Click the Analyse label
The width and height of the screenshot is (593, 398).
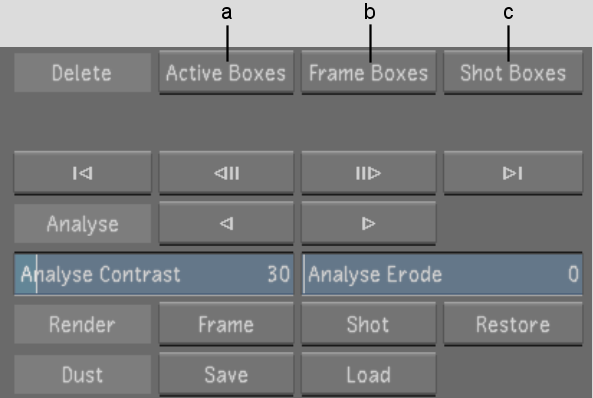(x=82, y=223)
